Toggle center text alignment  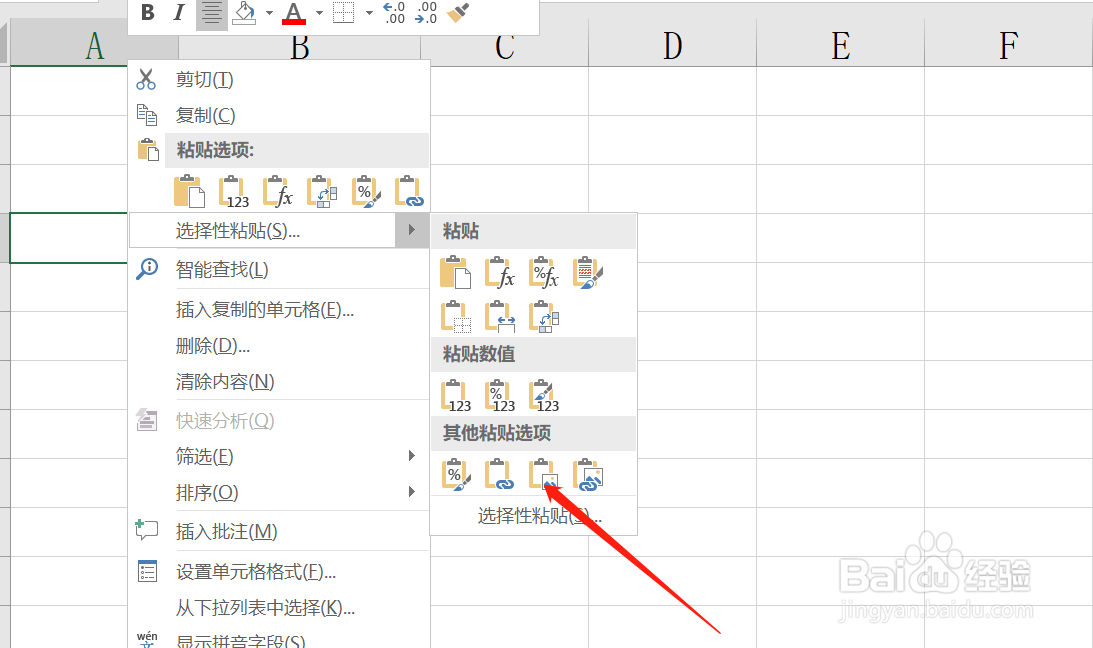pos(210,13)
